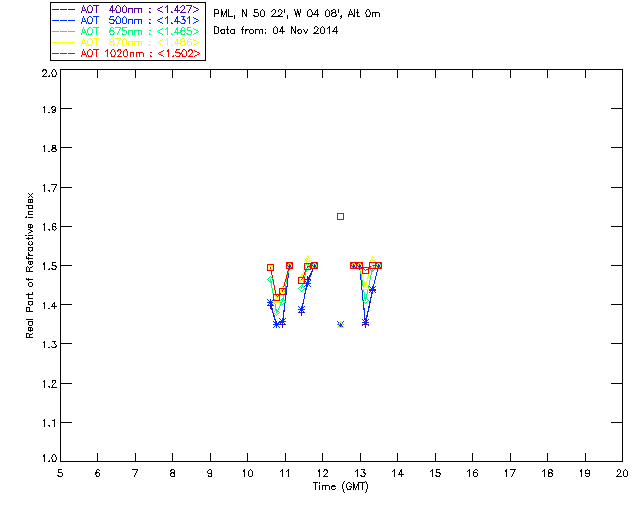Click the '1.7' y-axis tick label
This screenshot has width=640, height=512.
49,188
